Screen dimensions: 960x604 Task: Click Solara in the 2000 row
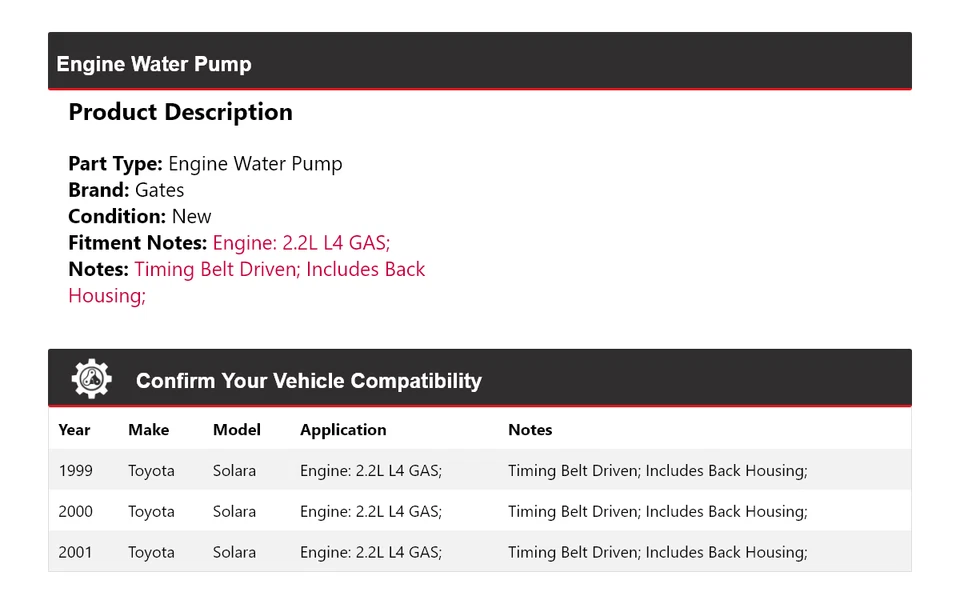[x=234, y=512]
